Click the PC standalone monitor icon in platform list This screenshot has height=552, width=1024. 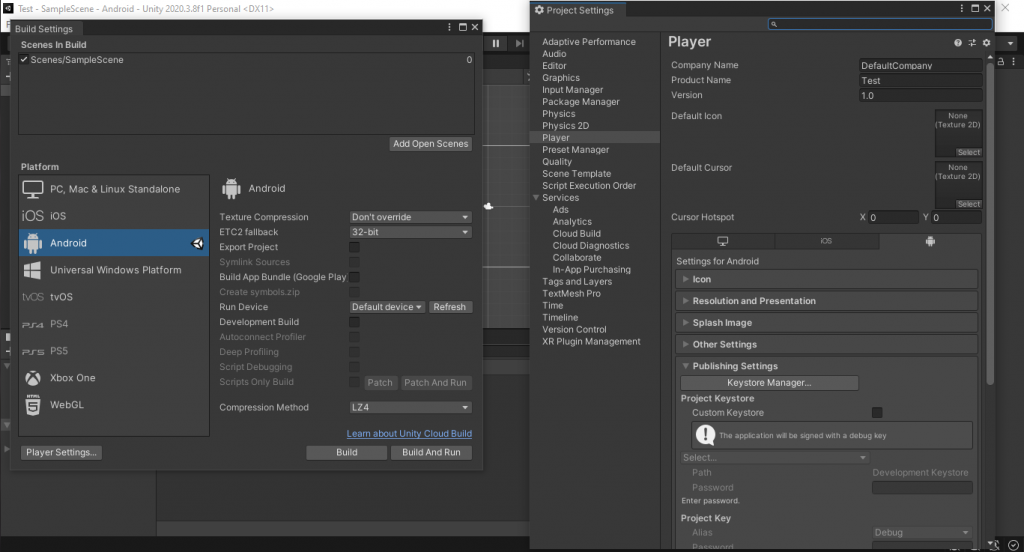click(x=33, y=189)
